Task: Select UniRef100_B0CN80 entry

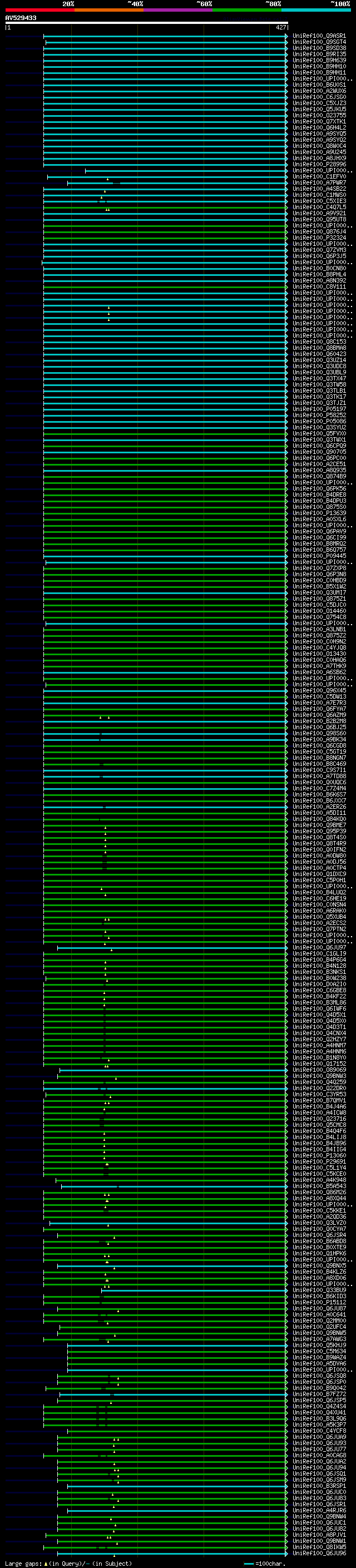Action: (319, 269)
